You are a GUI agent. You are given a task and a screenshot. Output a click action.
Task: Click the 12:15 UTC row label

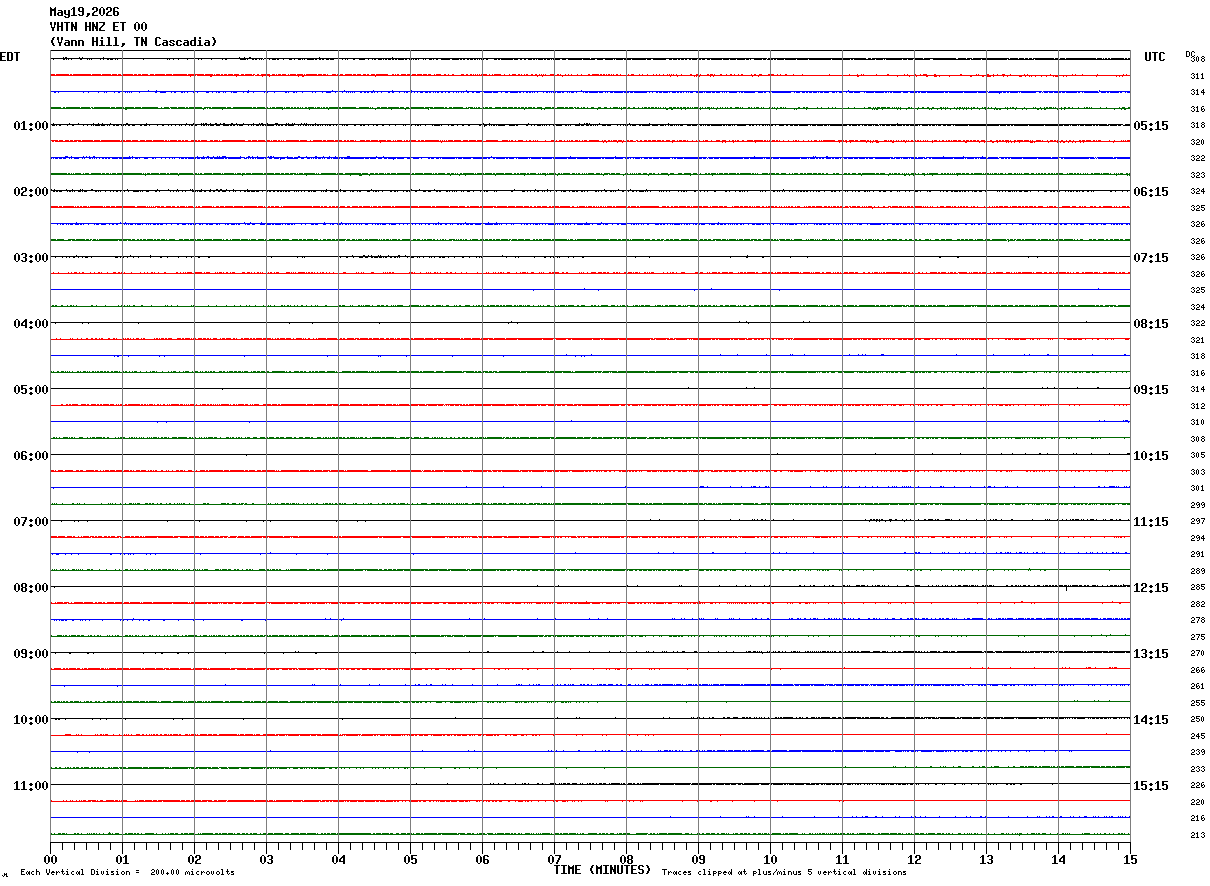[x=1151, y=588]
